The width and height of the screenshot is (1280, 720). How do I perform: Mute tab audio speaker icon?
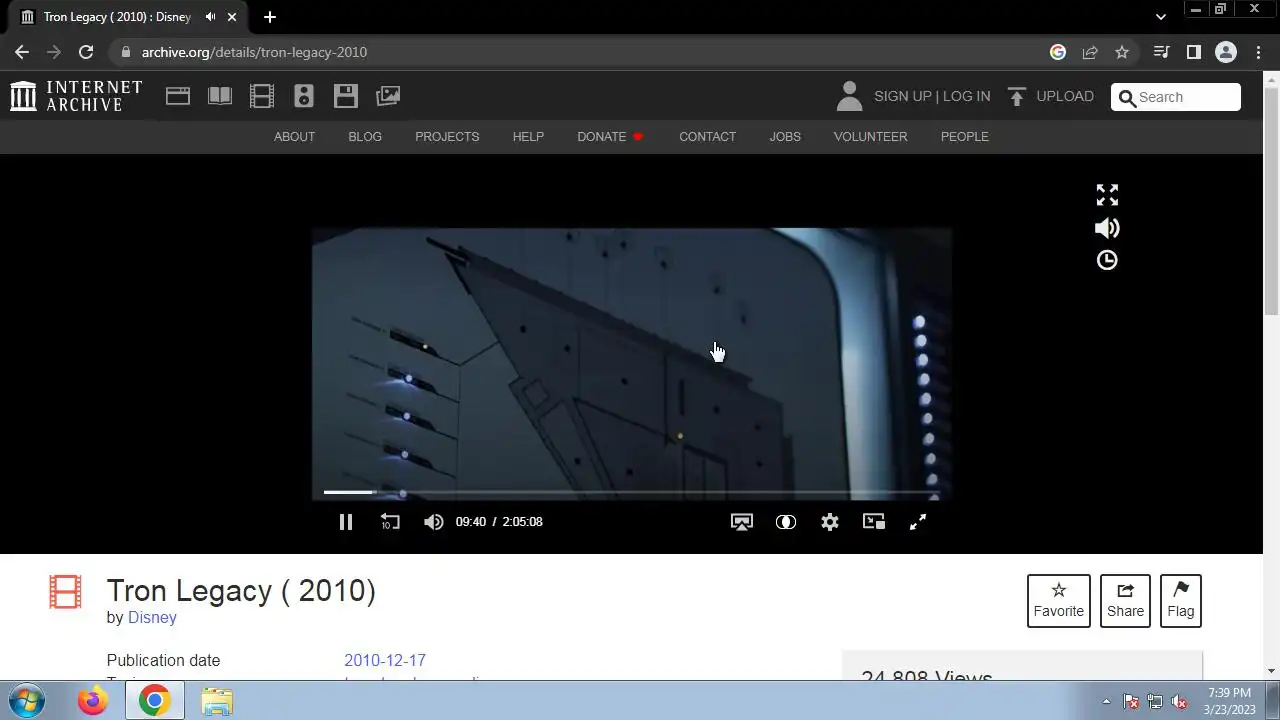click(x=211, y=17)
